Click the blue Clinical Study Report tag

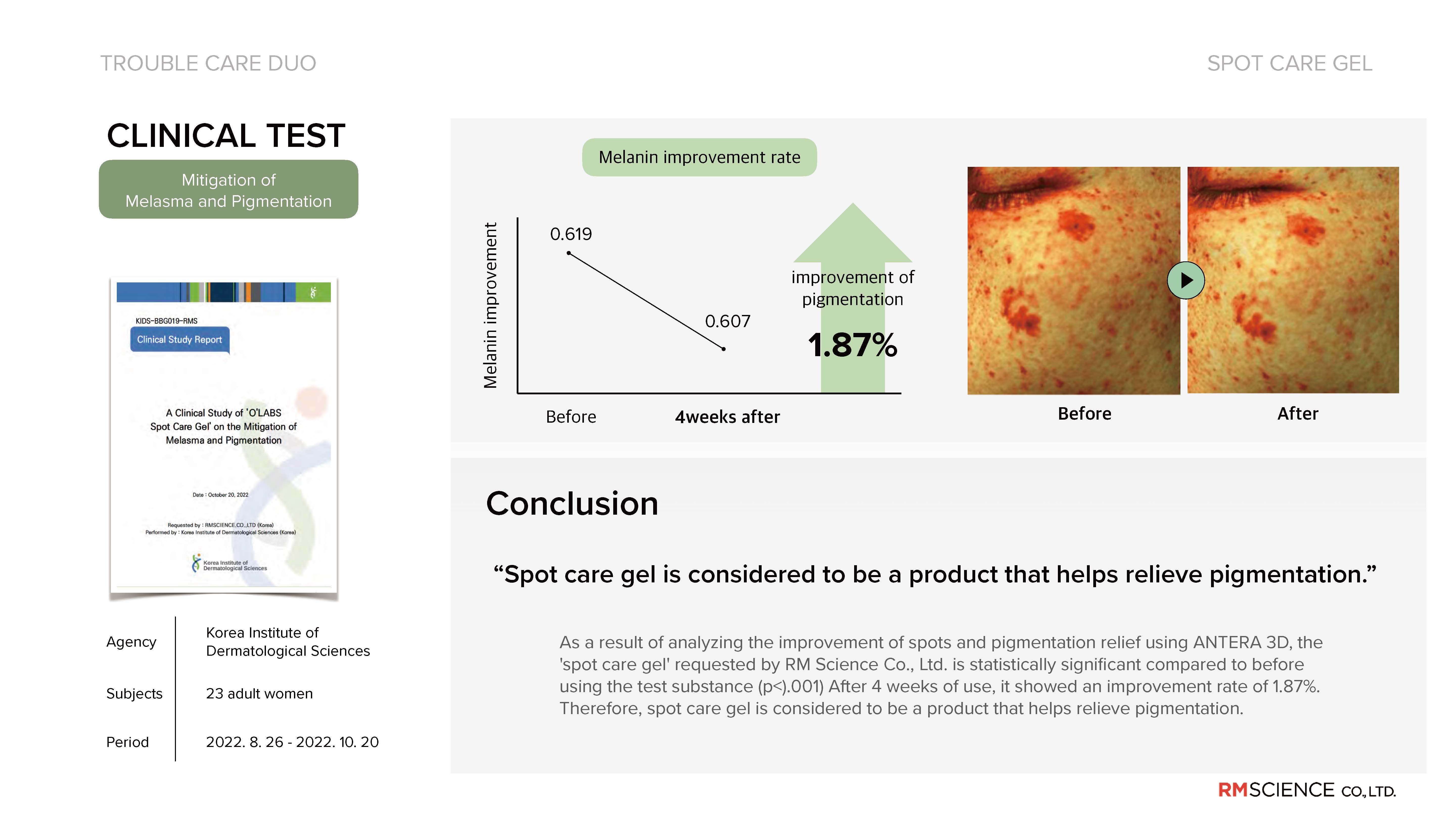pos(180,340)
